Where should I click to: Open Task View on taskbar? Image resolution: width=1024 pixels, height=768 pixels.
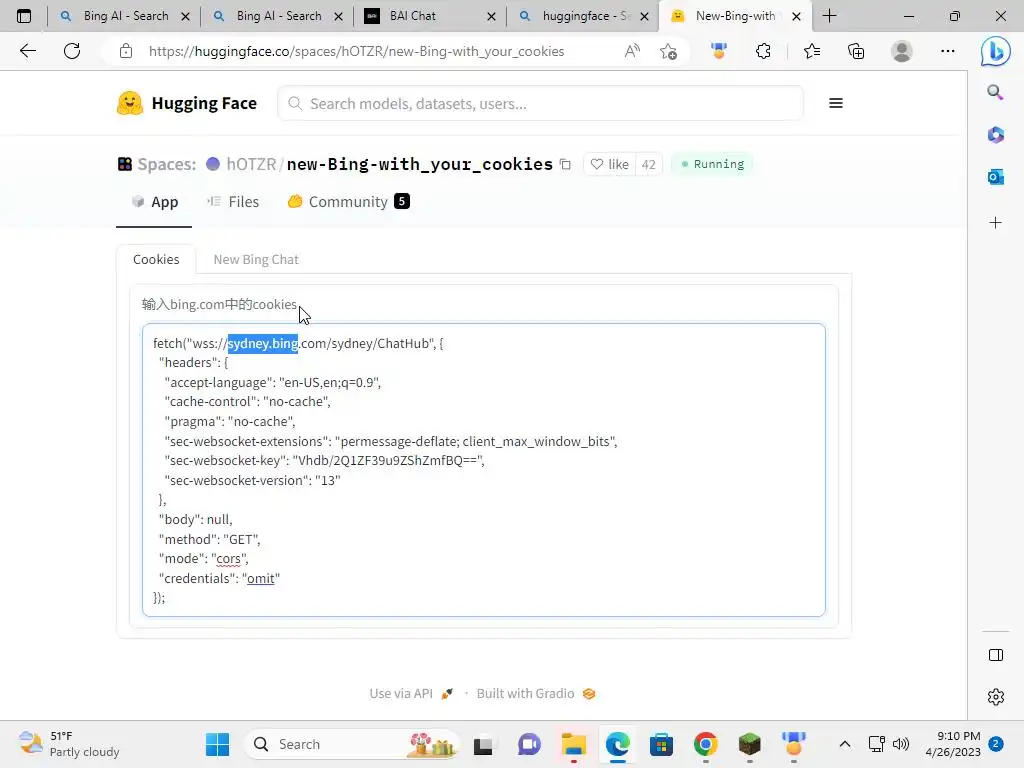tap(483, 744)
